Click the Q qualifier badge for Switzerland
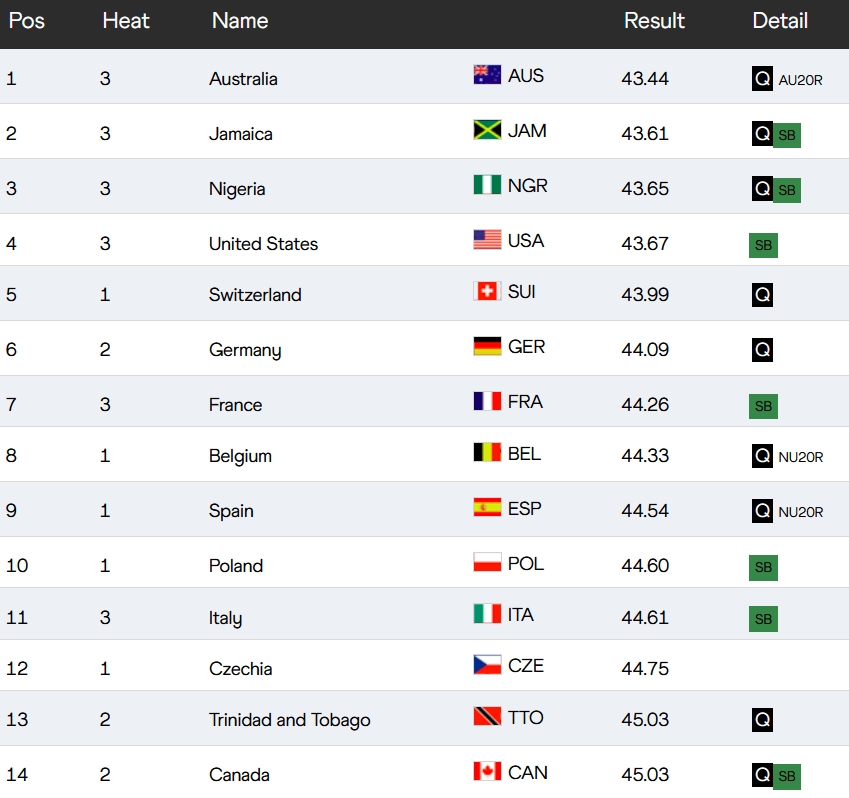 (x=762, y=295)
